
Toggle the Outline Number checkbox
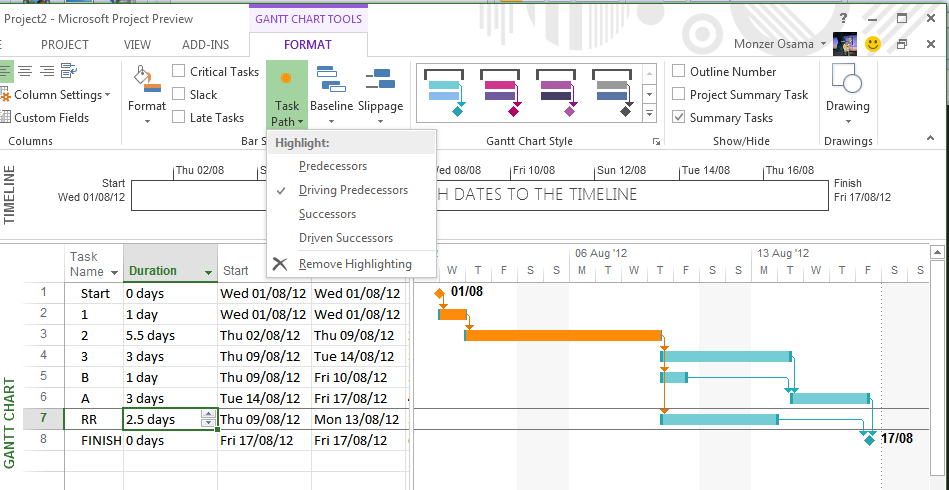pyautogui.click(x=679, y=71)
